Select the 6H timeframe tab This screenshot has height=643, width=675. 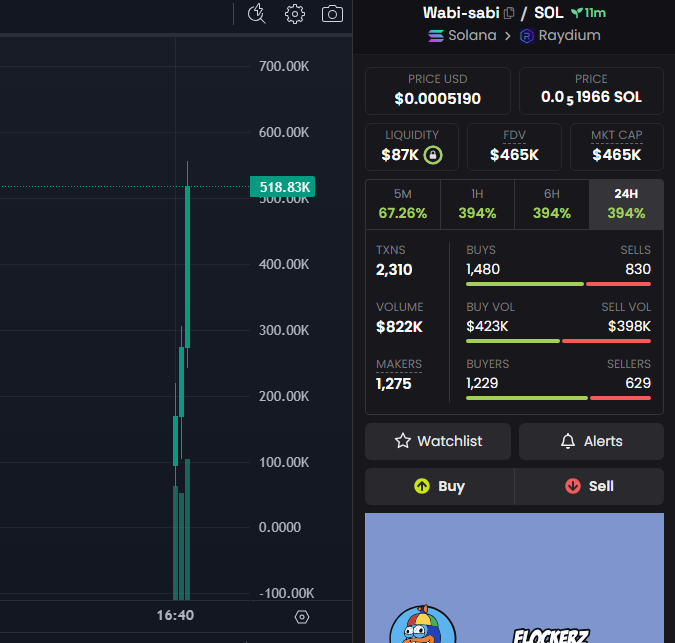click(x=552, y=204)
